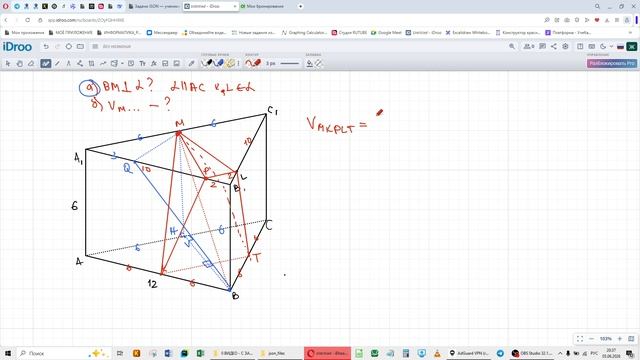Activate the highlighted freehand pen tool
Image resolution: width=640 pixels, height=360 pixels.
(46, 63)
